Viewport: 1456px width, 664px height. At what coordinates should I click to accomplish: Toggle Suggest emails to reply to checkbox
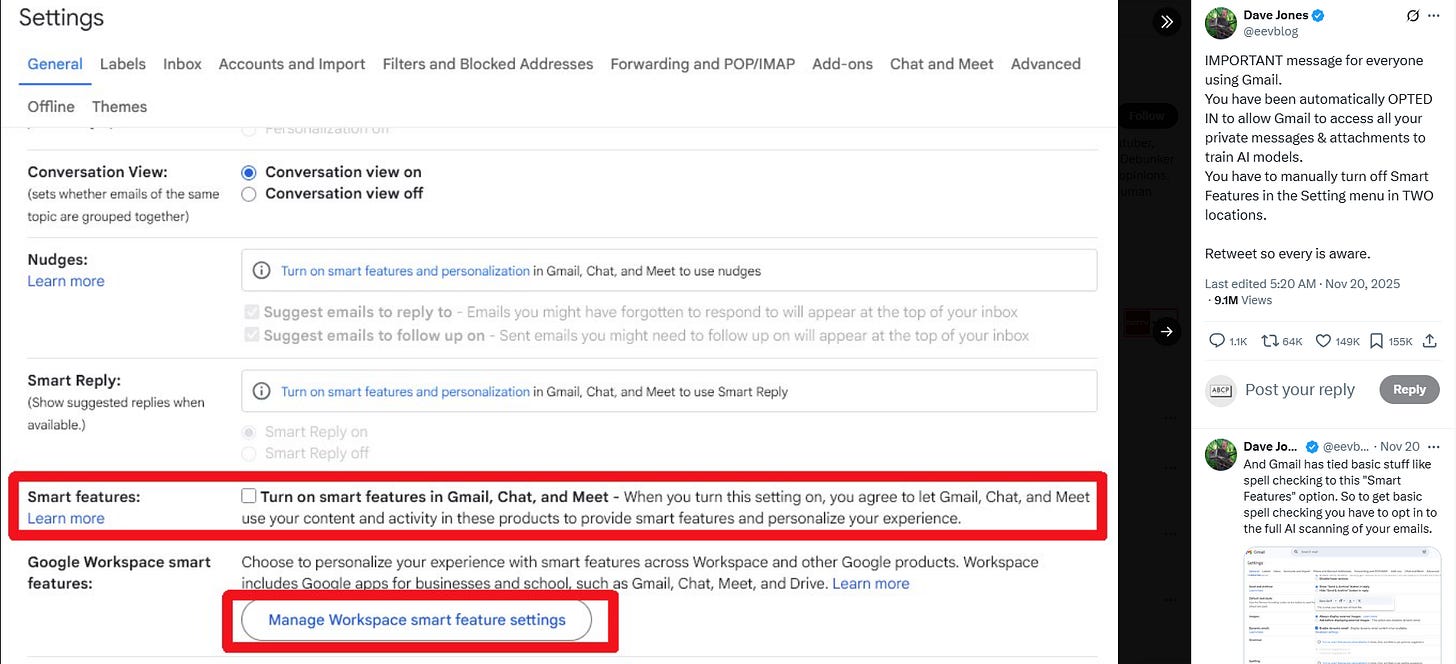[x=251, y=312]
